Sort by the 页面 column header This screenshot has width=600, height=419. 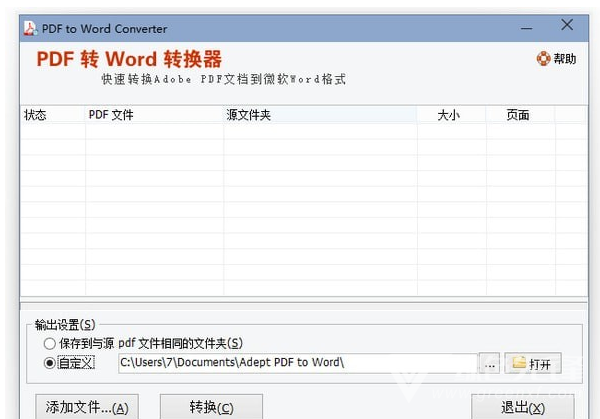click(x=521, y=115)
